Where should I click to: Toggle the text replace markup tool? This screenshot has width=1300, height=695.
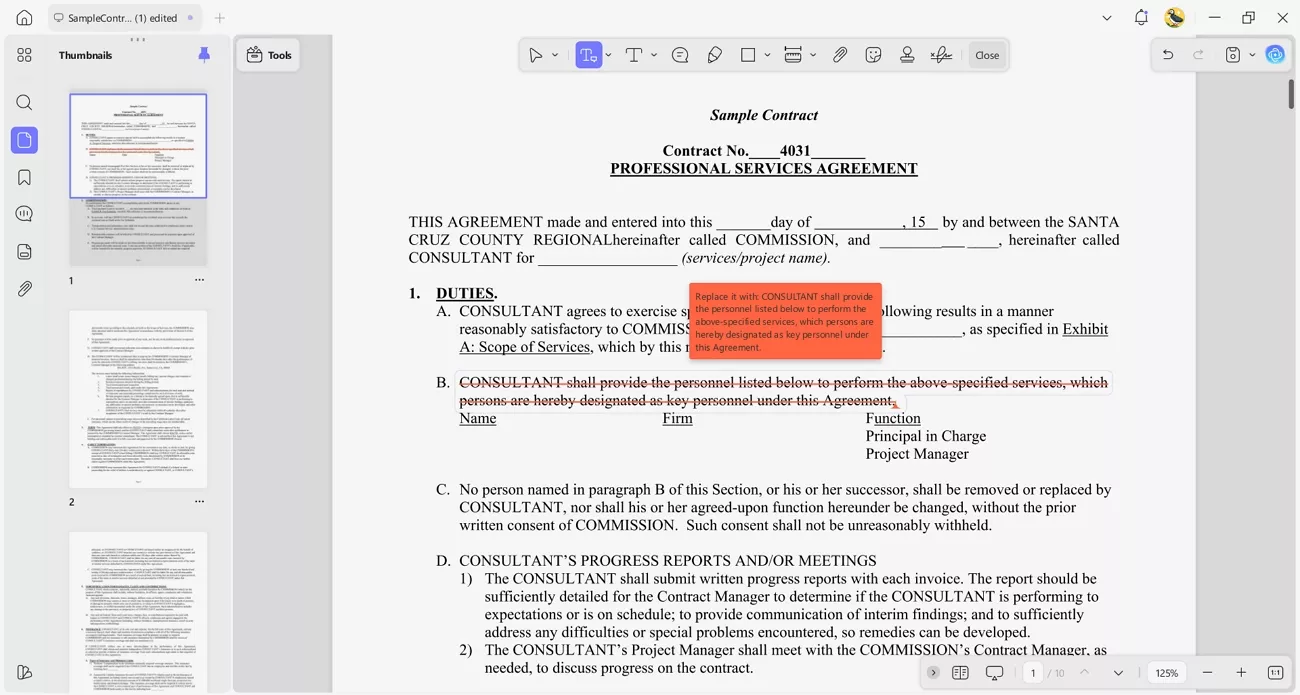588,55
